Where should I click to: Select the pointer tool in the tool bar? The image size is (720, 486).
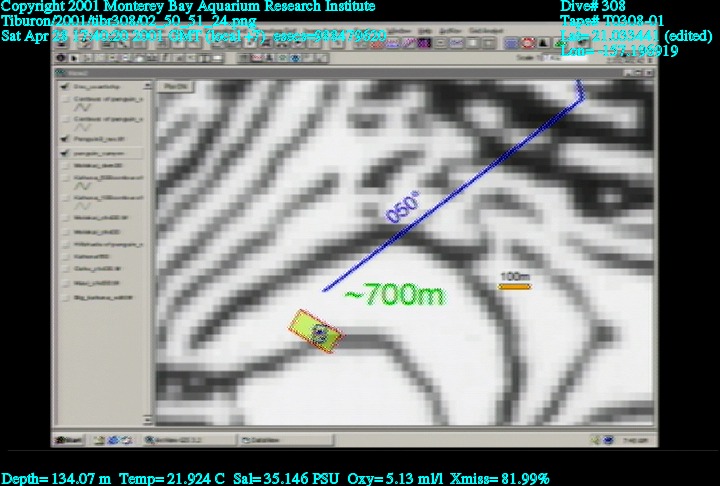tap(75, 58)
